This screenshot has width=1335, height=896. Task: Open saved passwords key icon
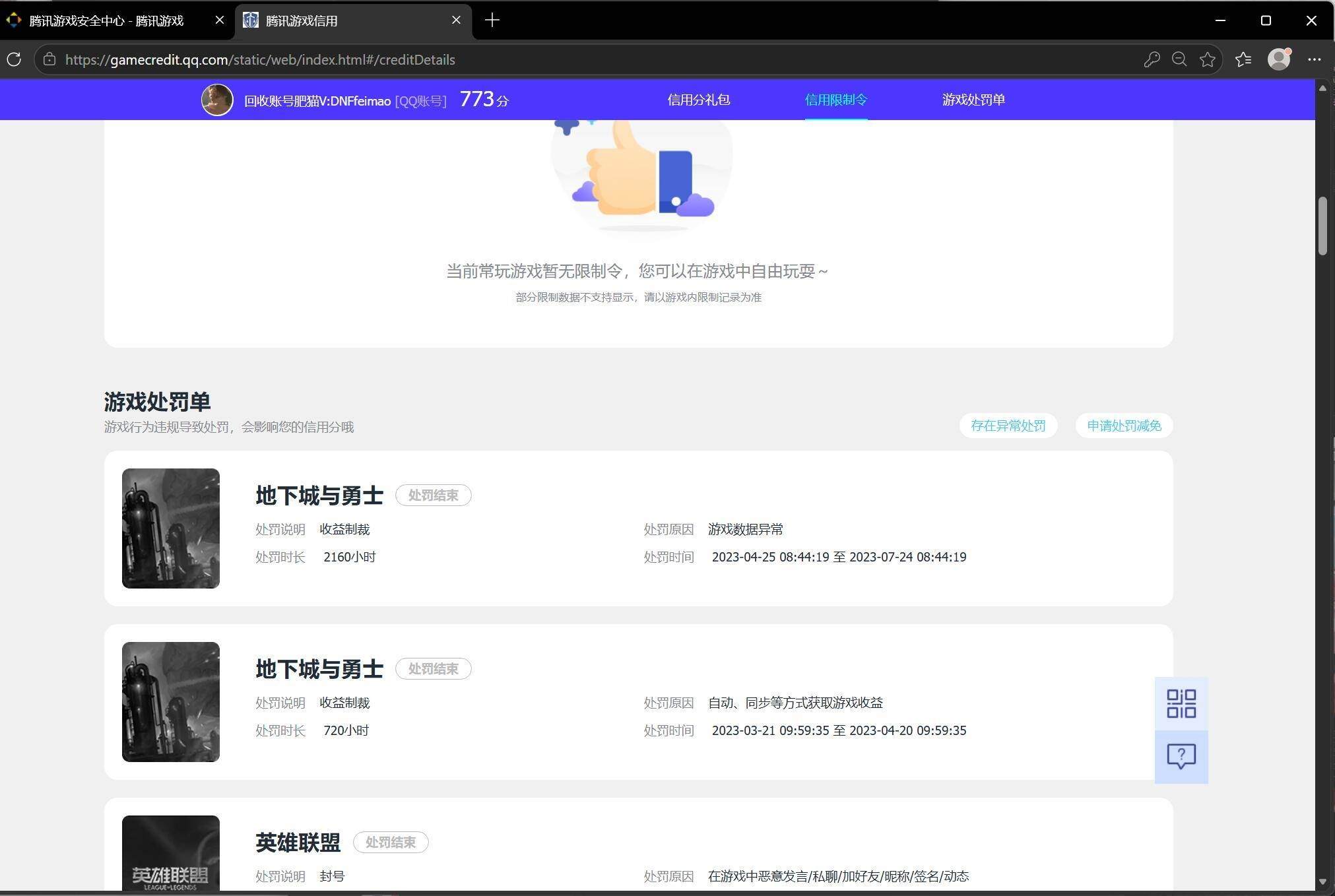[x=1152, y=59]
